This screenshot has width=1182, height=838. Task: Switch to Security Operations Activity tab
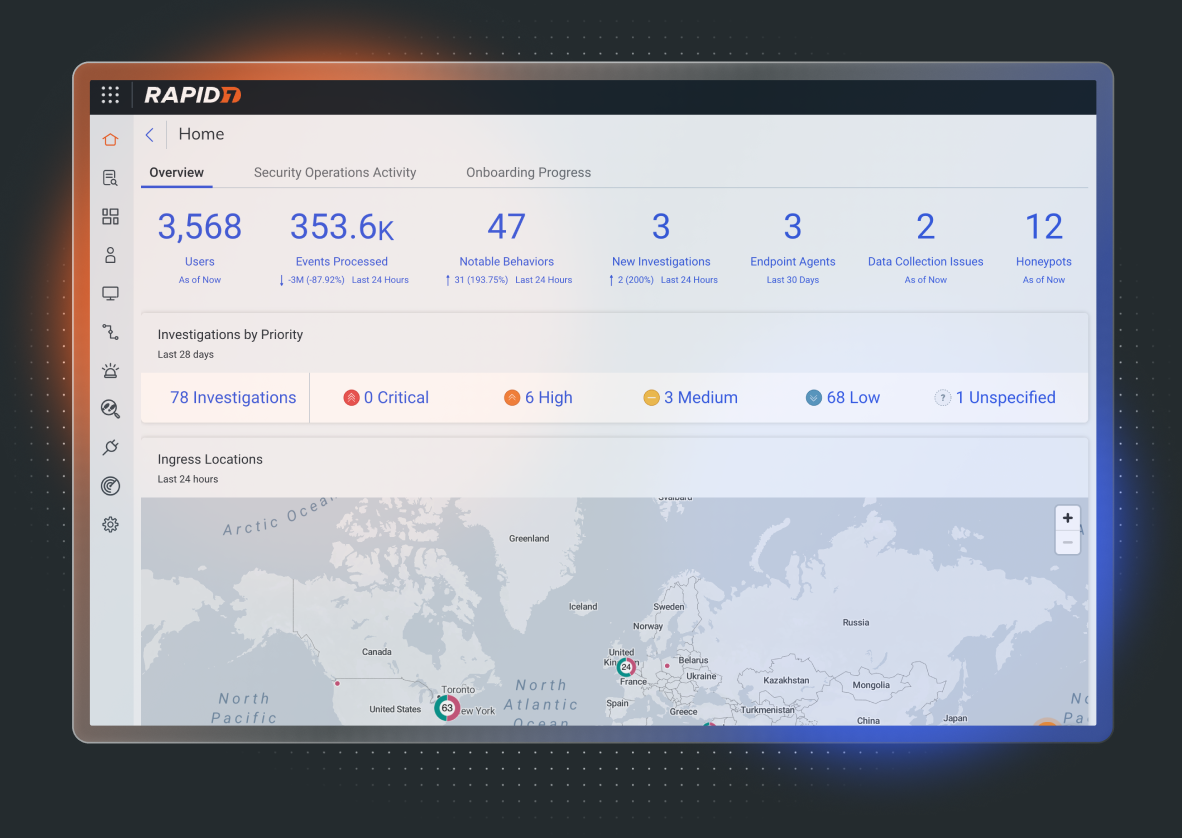335,172
